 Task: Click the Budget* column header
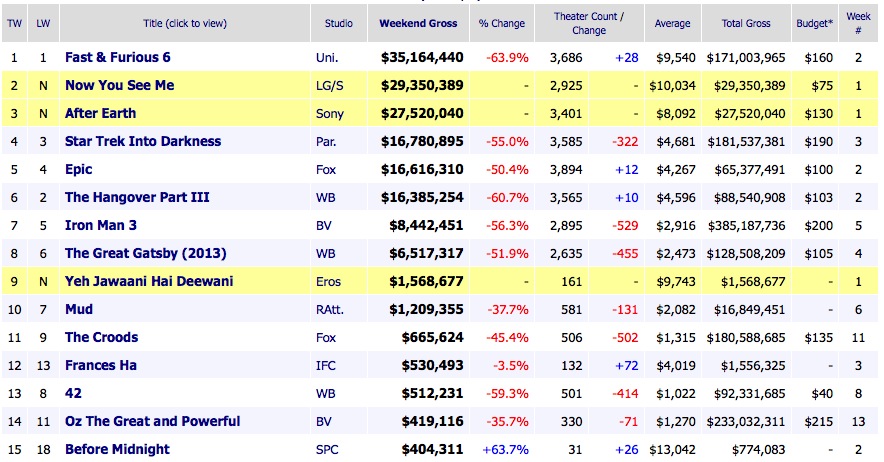click(815, 24)
